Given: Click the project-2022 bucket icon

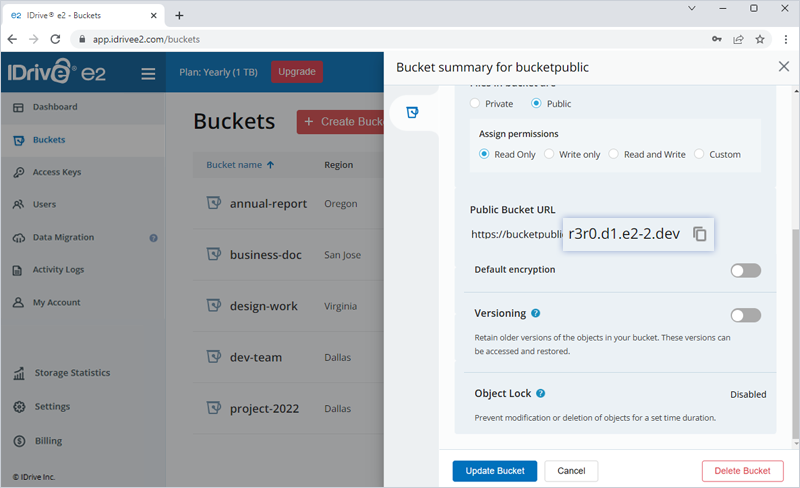Looking at the screenshot, I should click(x=213, y=408).
